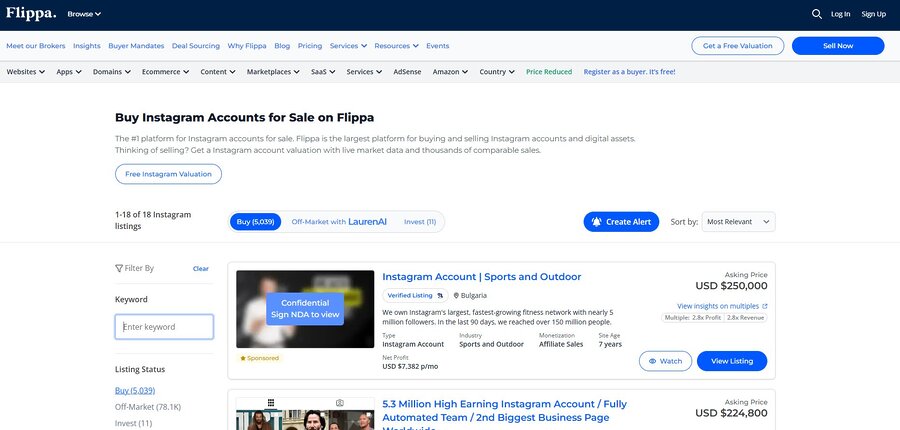Switch to Off-Market with LaurenAI tab
This screenshot has width=900, height=430.
pyautogui.click(x=338, y=222)
